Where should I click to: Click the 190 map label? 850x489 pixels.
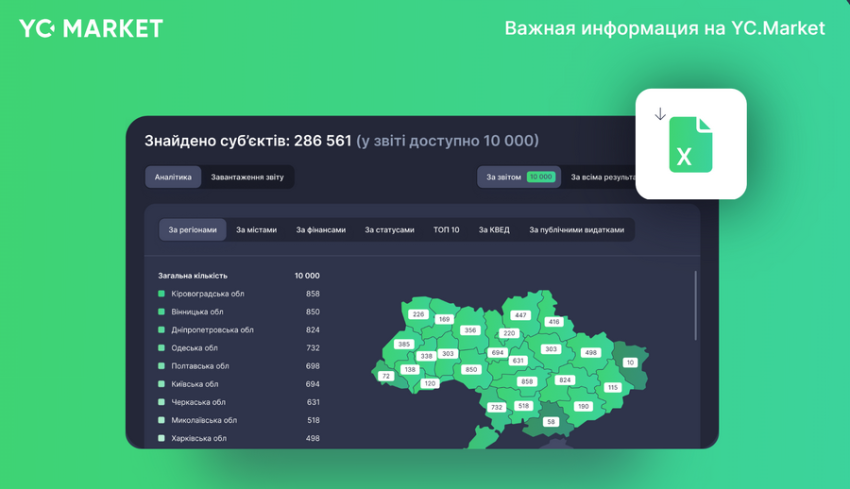point(583,406)
